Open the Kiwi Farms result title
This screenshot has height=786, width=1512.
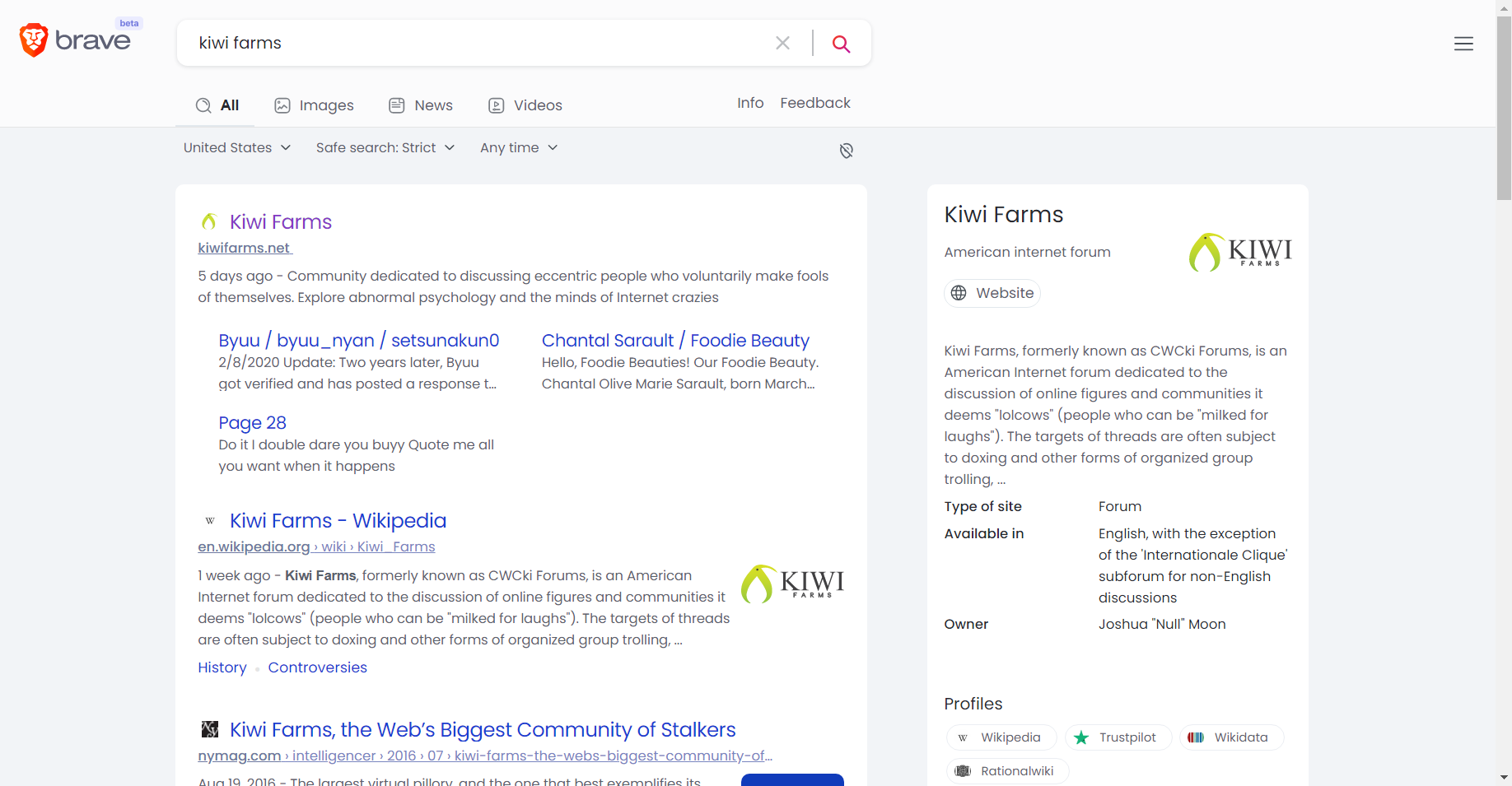[x=281, y=222]
